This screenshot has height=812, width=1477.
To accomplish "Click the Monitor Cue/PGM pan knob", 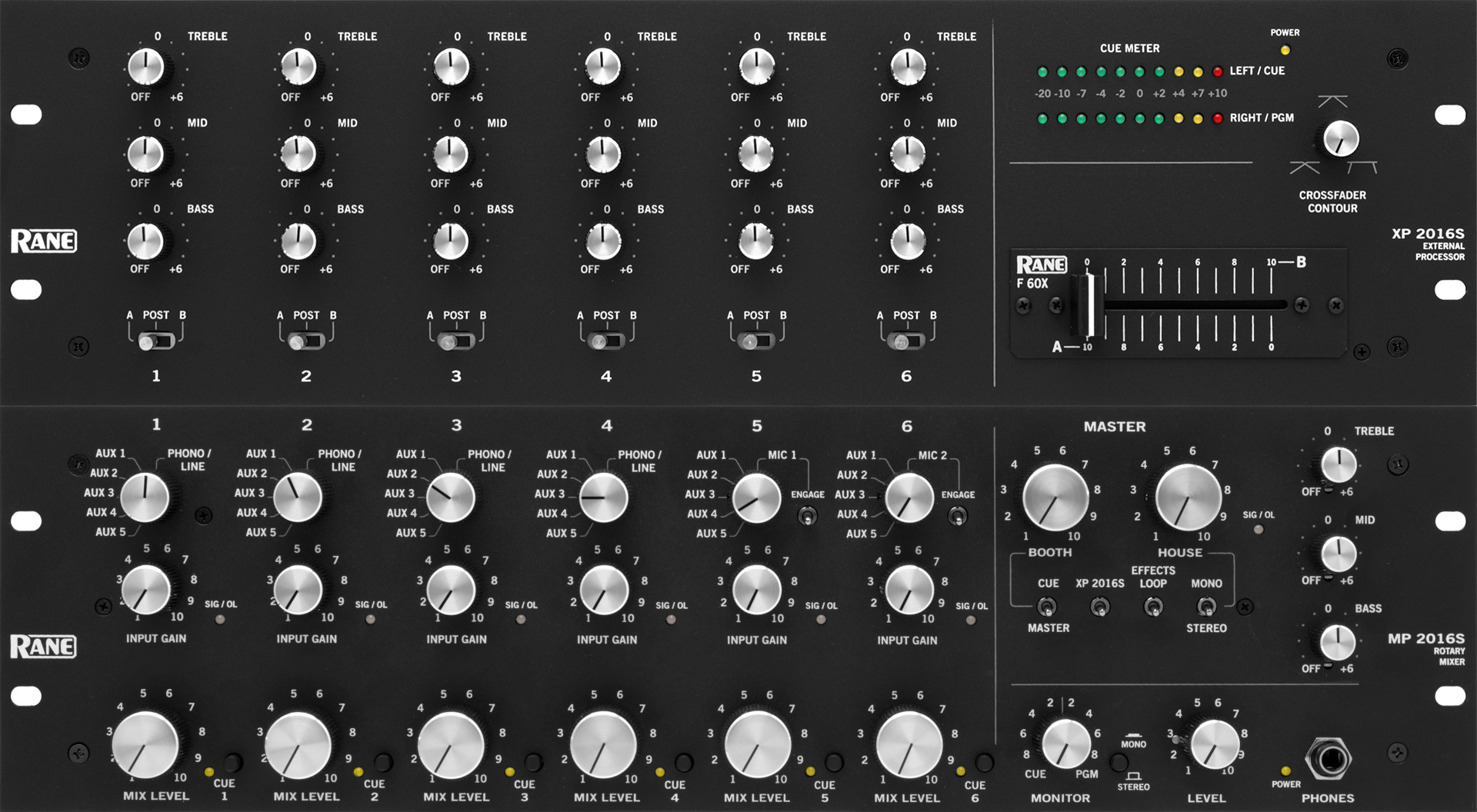I will click(x=1066, y=744).
